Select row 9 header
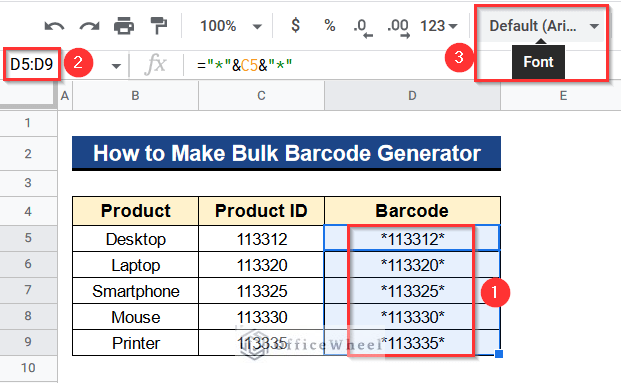 [28, 342]
